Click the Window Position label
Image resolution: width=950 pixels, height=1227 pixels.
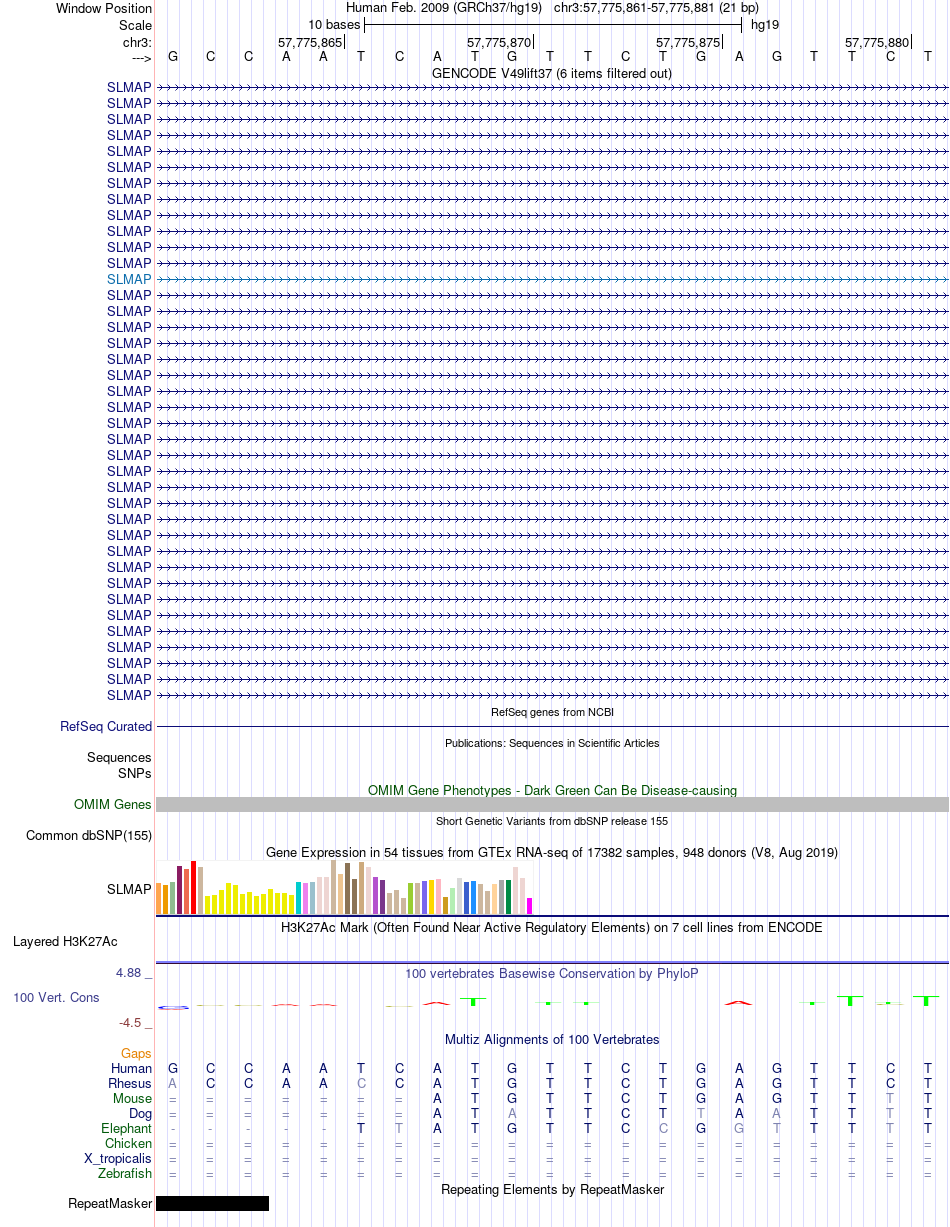pyautogui.click(x=104, y=8)
